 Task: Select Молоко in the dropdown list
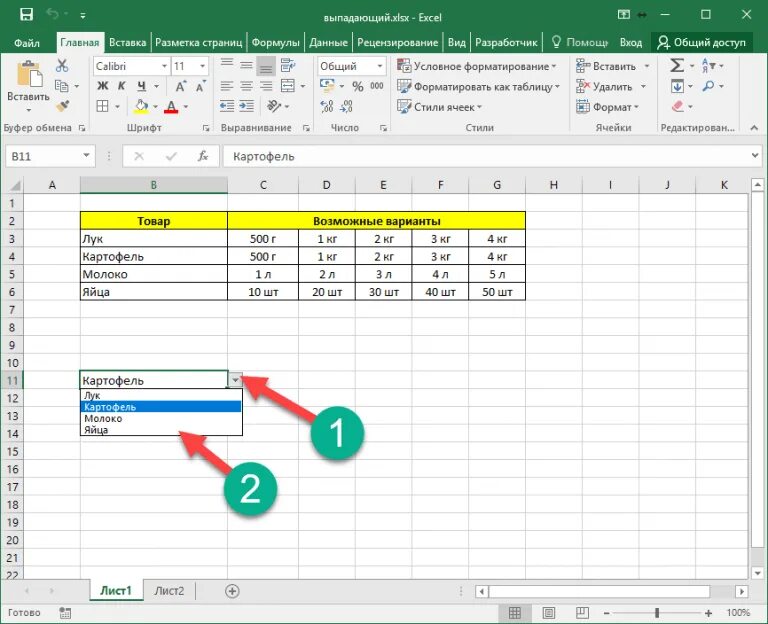coord(161,419)
